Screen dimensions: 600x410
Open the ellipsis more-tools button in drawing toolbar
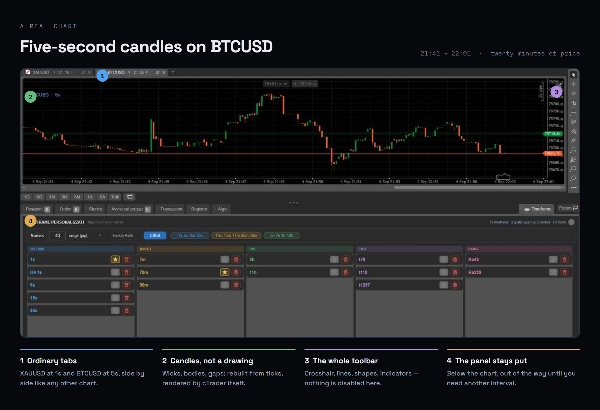[573, 188]
